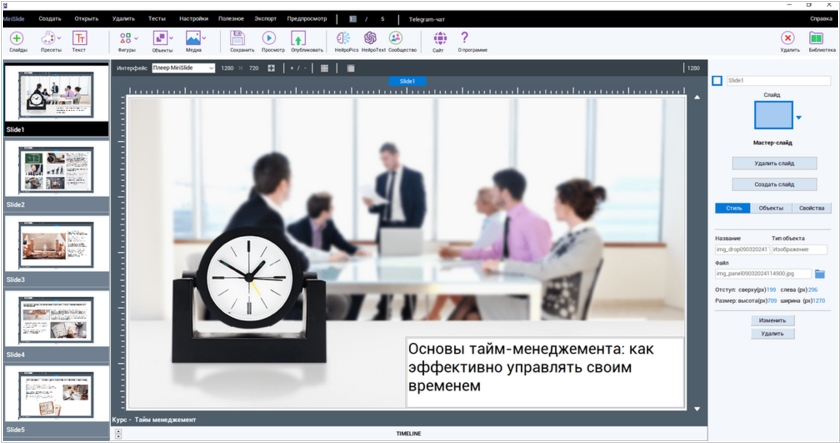Click the canvas scroll down arrow
This screenshot has width=840, height=443.
pyautogui.click(x=697, y=409)
